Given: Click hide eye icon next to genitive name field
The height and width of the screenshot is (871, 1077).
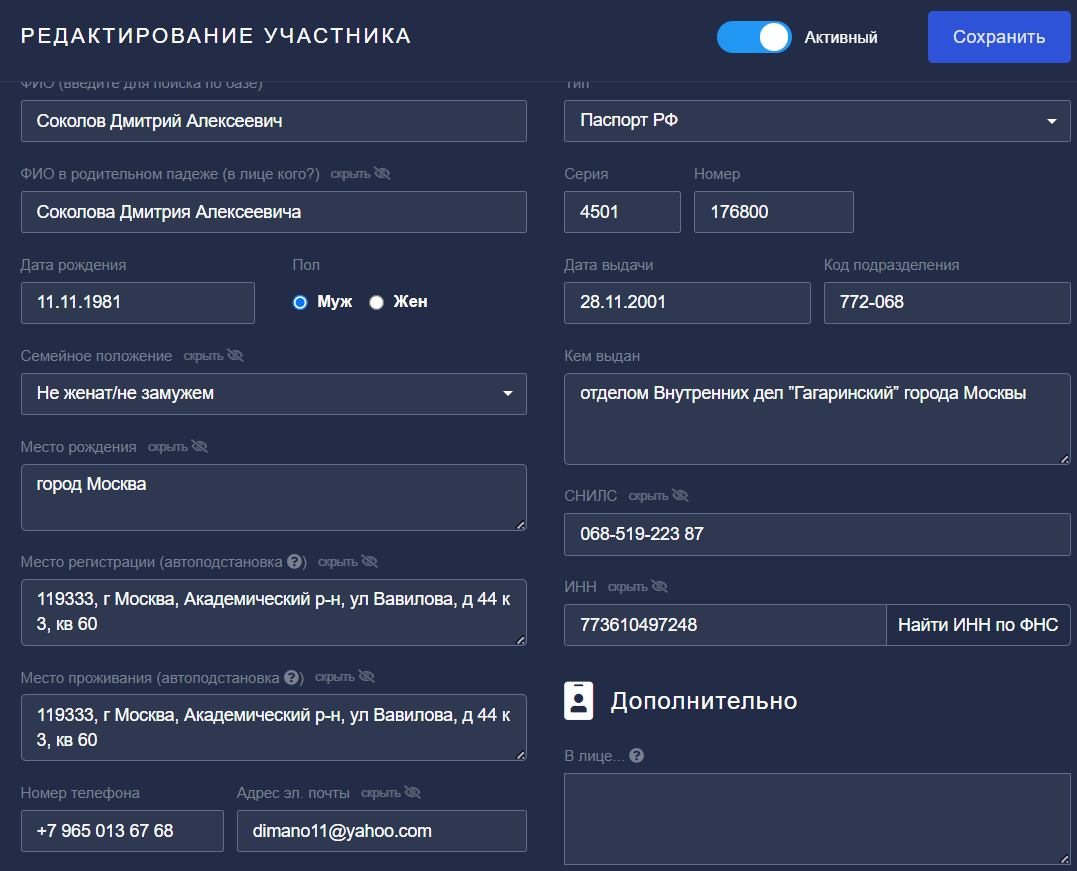Looking at the screenshot, I should [381, 174].
